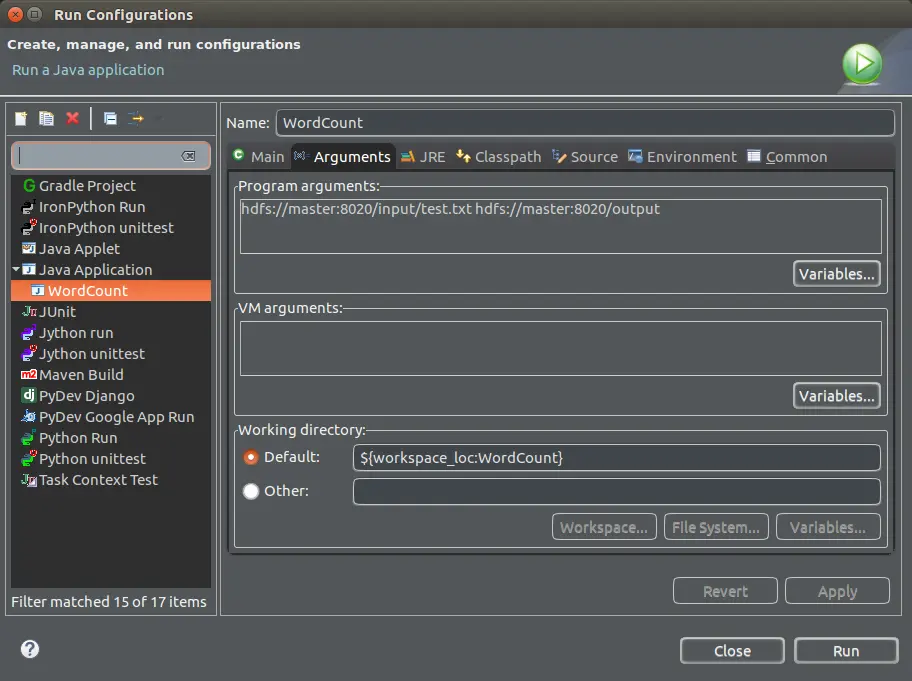
Task: Open the Source tab
Action: (x=585, y=156)
